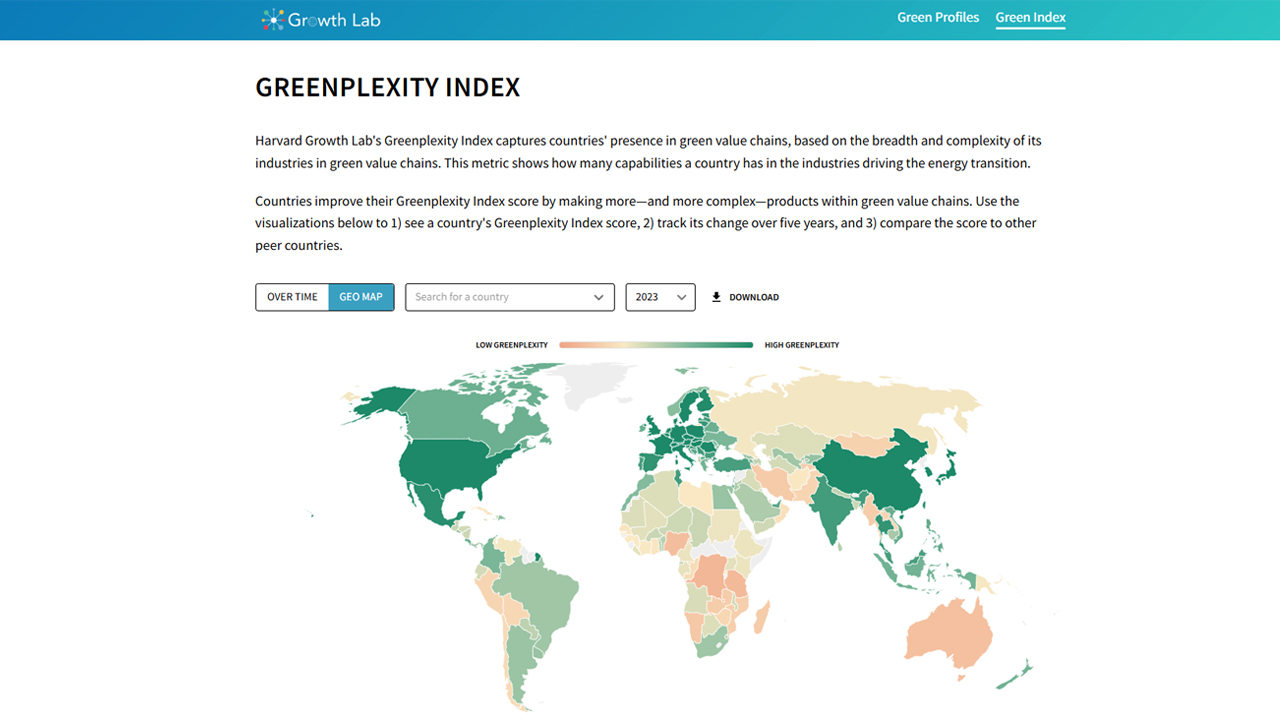Click the greenplexity color gradient legend bar

[656, 345]
